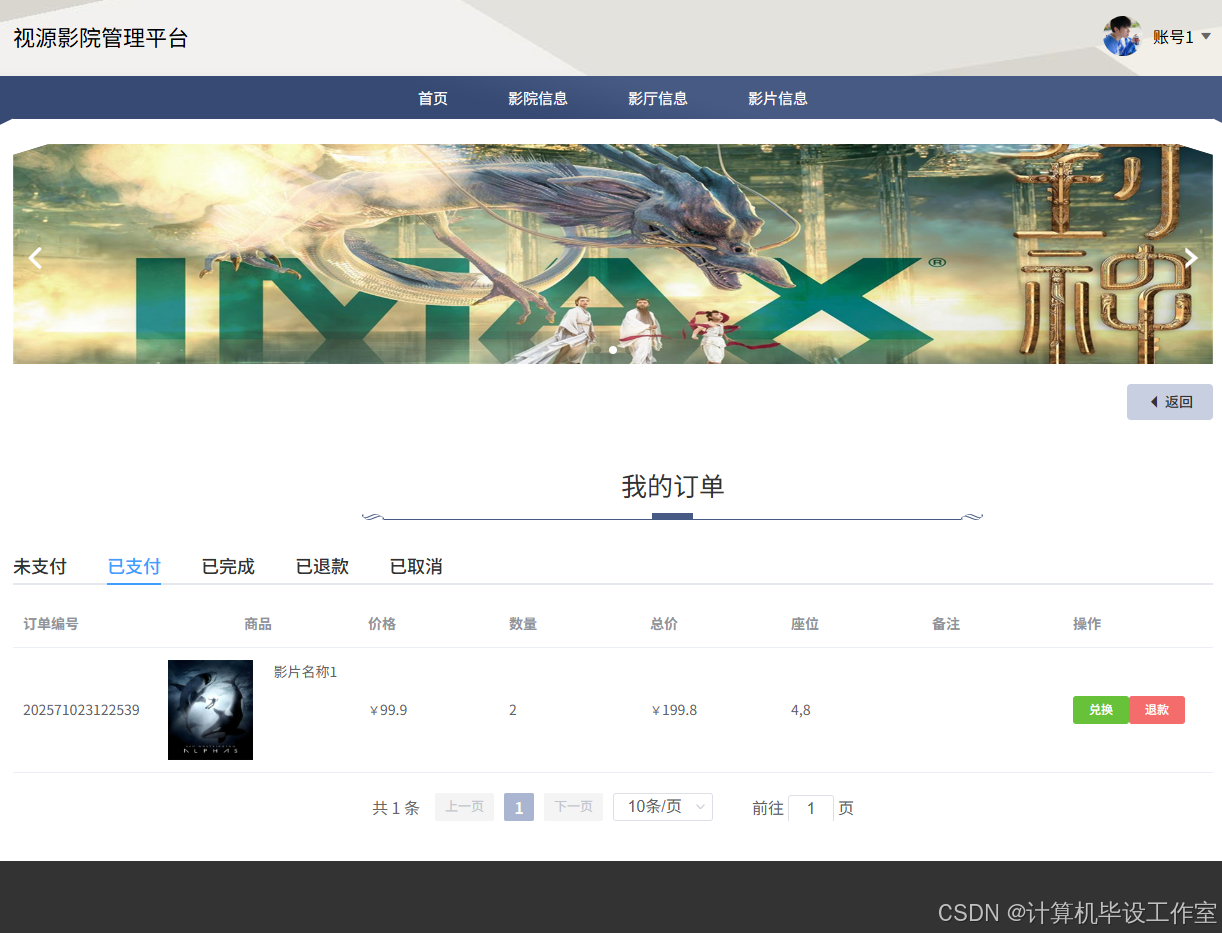Open 影院信息 navigation item
The height and width of the screenshot is (933, 1222).
(x=538, y=98)
